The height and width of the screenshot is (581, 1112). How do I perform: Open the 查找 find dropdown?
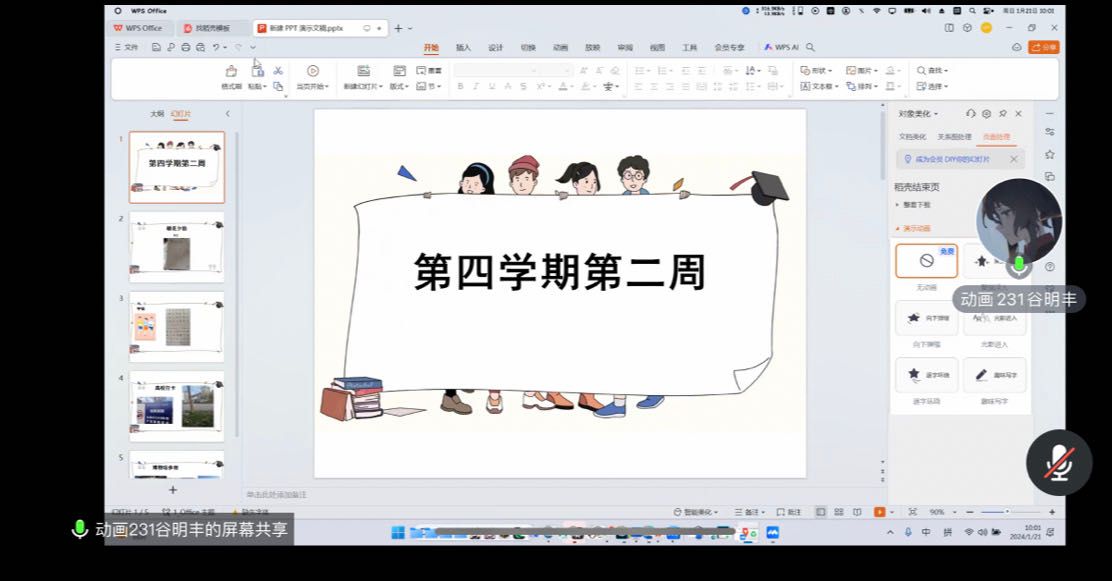pos(932,71)
